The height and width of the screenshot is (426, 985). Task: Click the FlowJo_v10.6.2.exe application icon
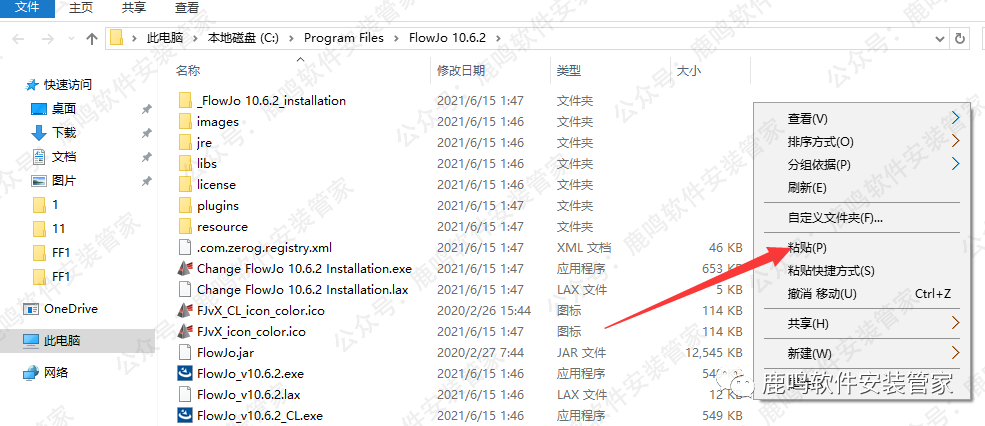pos(184,373)
